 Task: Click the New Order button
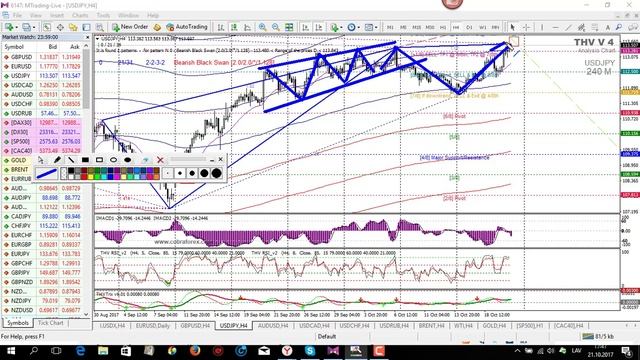click(130, 27)
